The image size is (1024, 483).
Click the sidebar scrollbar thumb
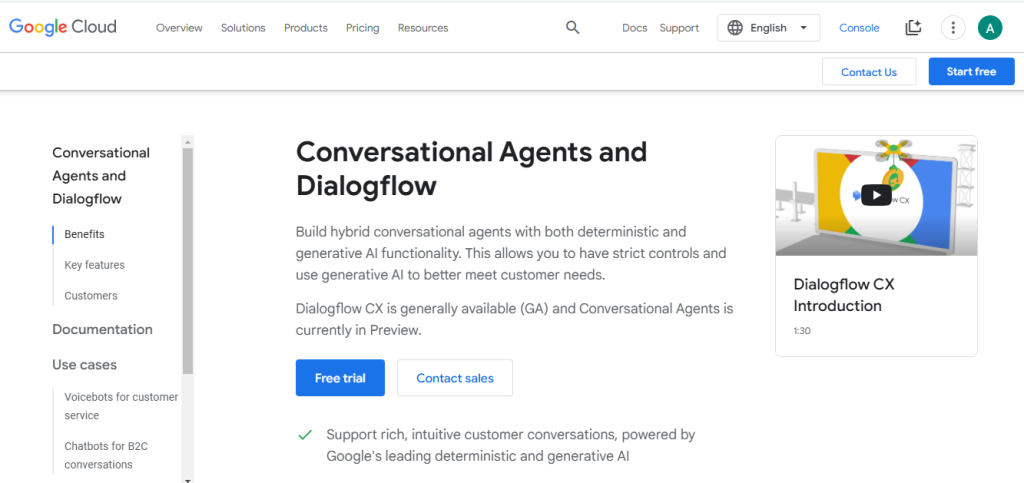tap(188, 261)
